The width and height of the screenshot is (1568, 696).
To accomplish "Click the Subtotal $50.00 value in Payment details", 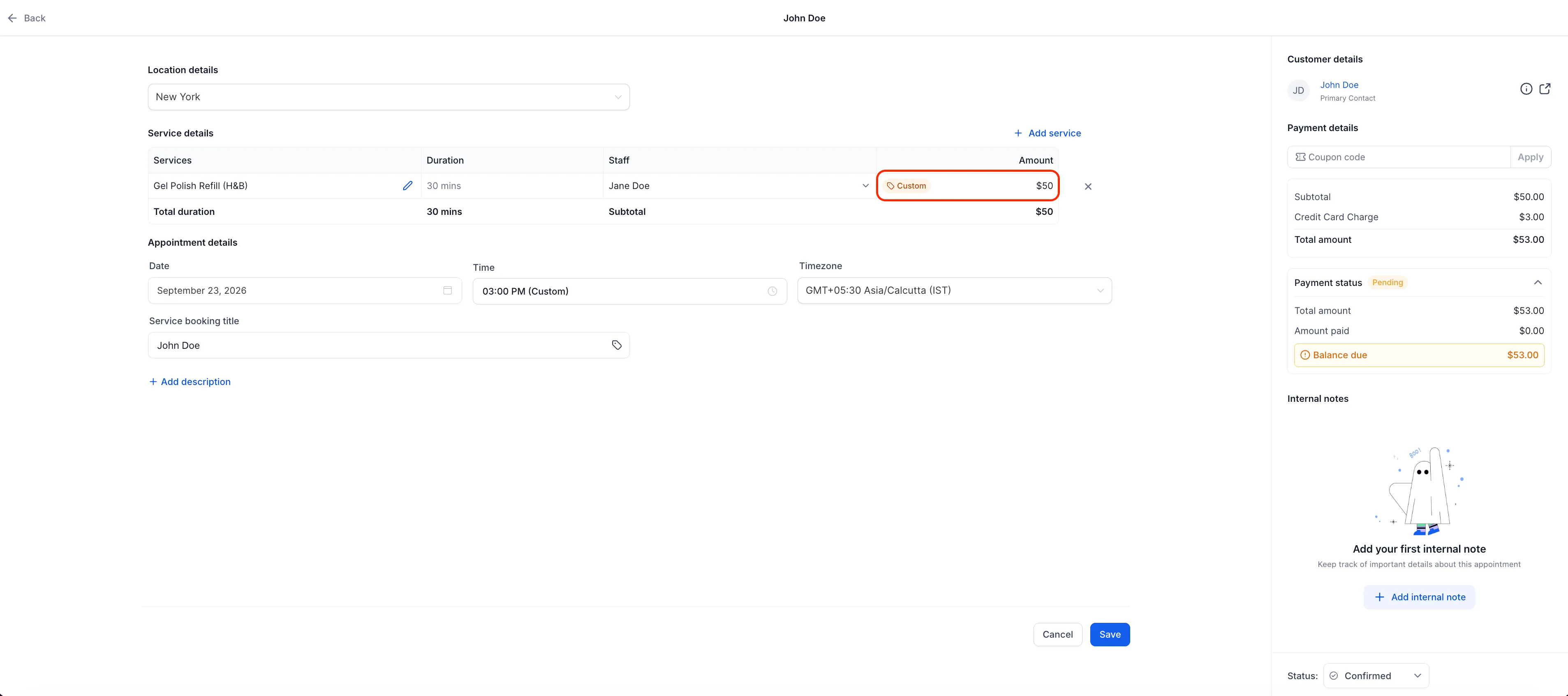I will point(1529,197).
